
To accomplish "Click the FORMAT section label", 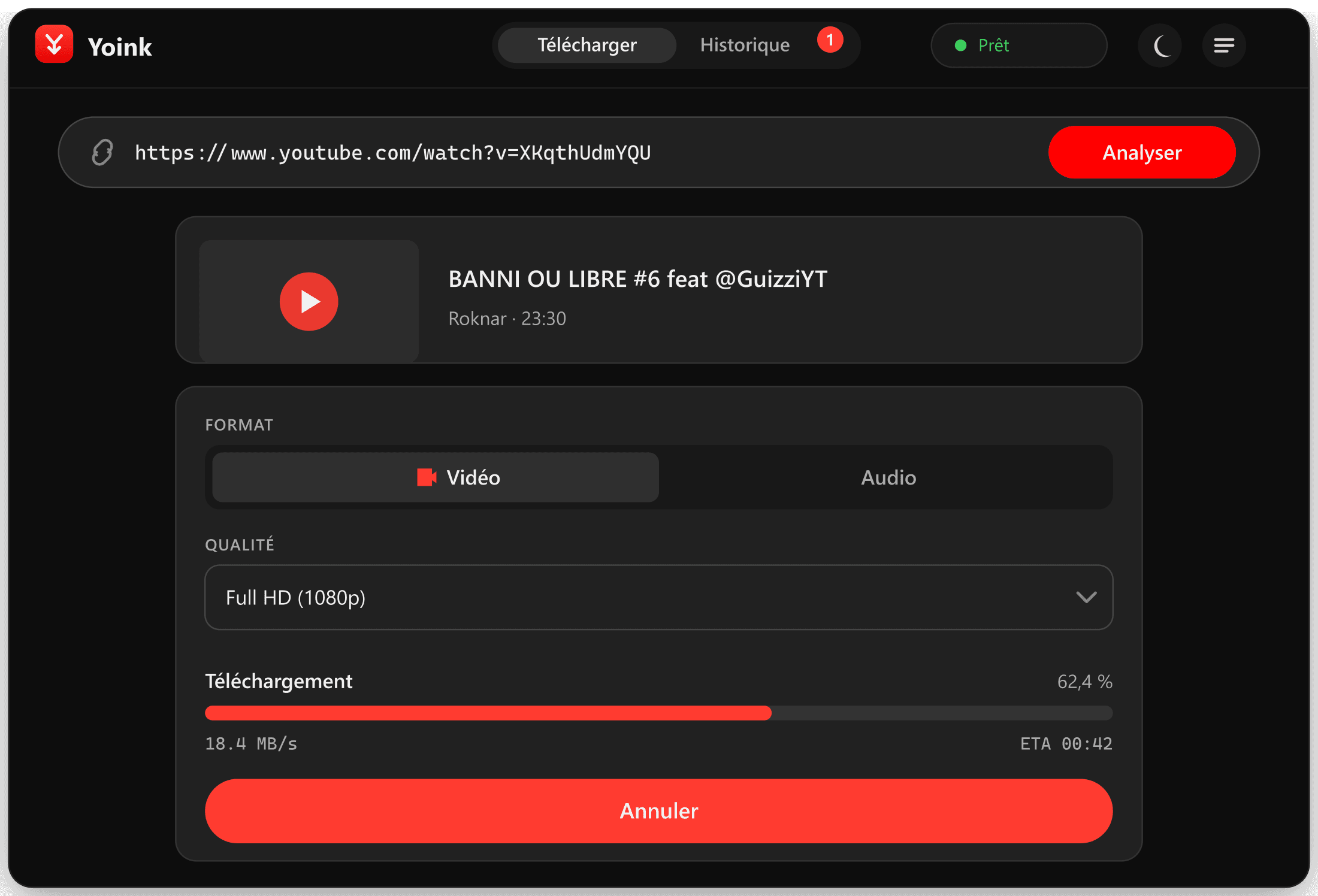I will [239, 425].
